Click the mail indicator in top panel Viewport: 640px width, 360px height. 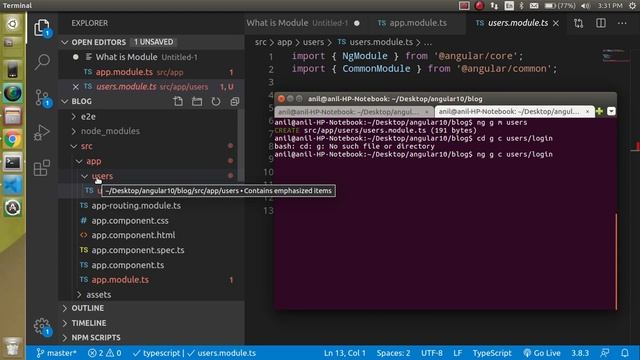tap(534, 5)
